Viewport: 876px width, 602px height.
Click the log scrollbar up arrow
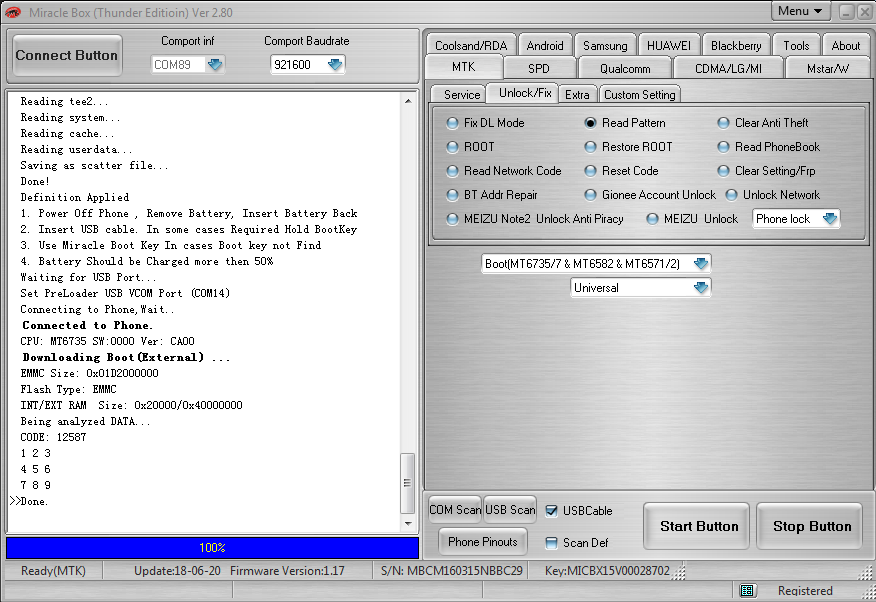408,101
